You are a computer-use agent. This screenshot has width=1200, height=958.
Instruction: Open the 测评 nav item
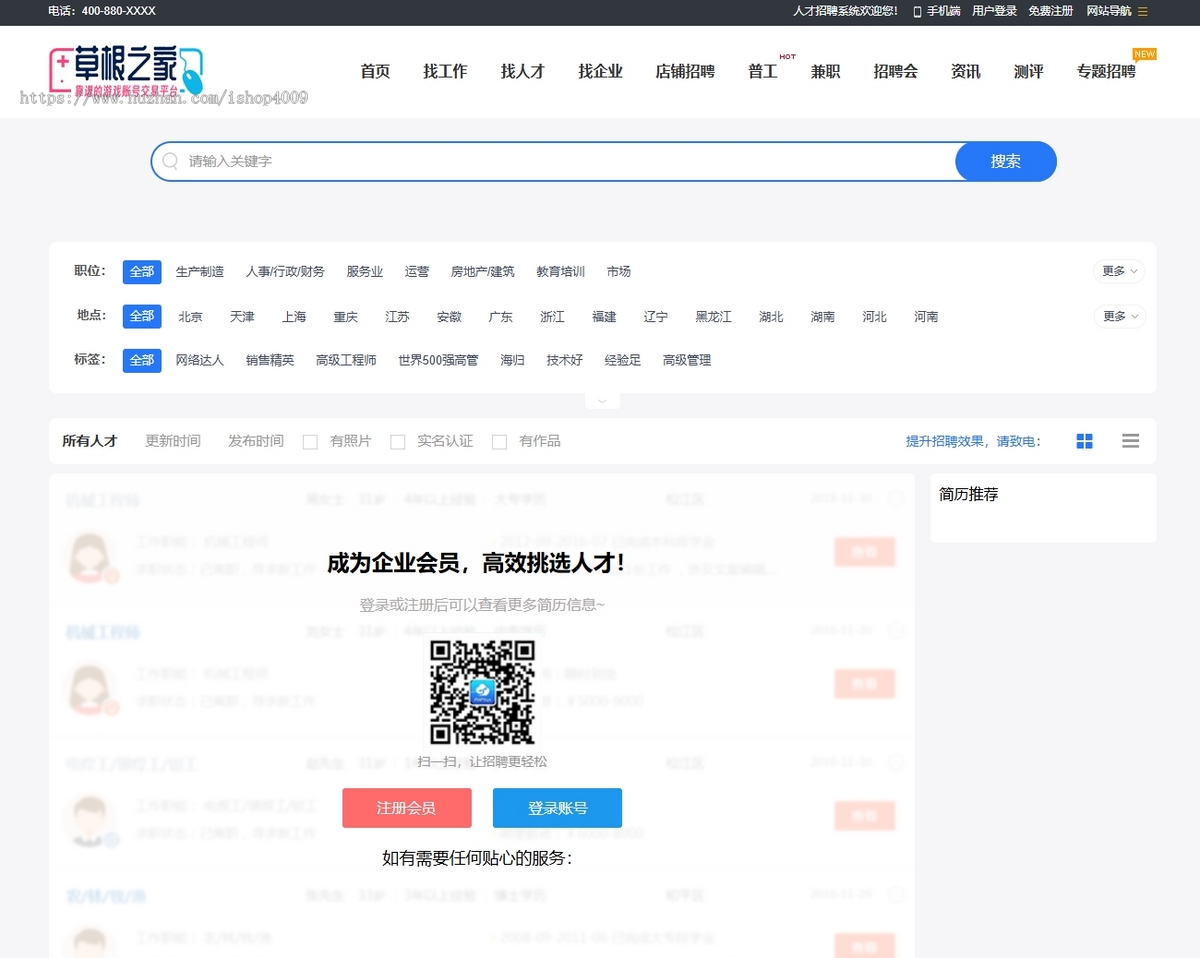[x=1029, y=71]
